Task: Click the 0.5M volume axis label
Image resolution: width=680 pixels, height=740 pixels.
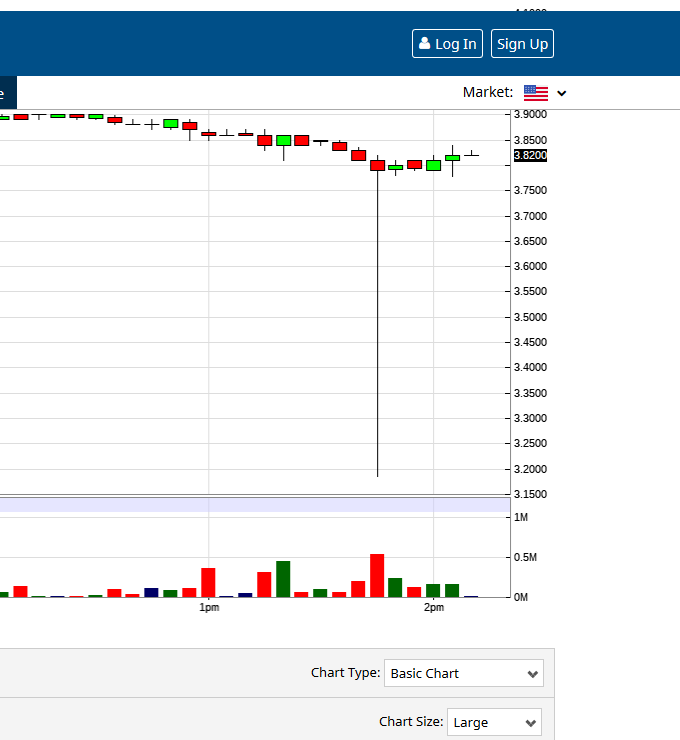Action: coord(525,557)
